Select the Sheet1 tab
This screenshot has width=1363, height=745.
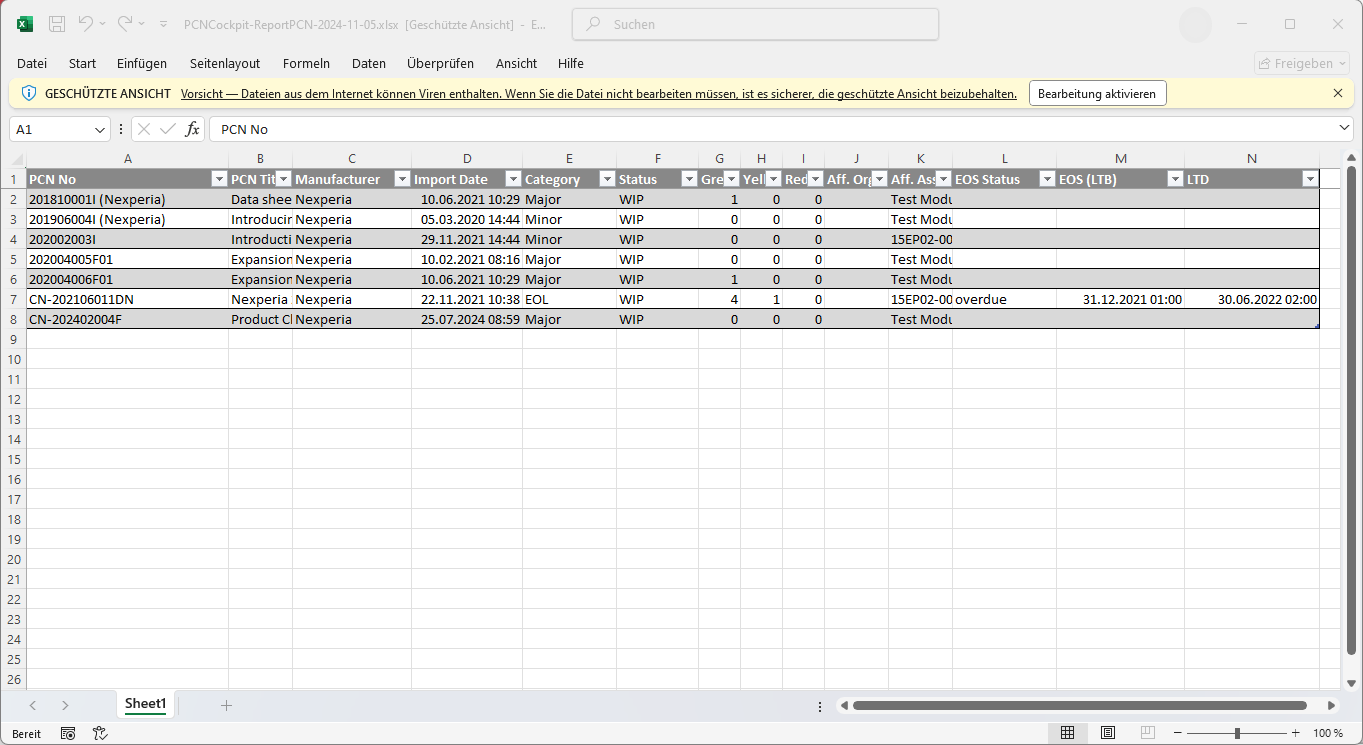[x=145, y=704]
